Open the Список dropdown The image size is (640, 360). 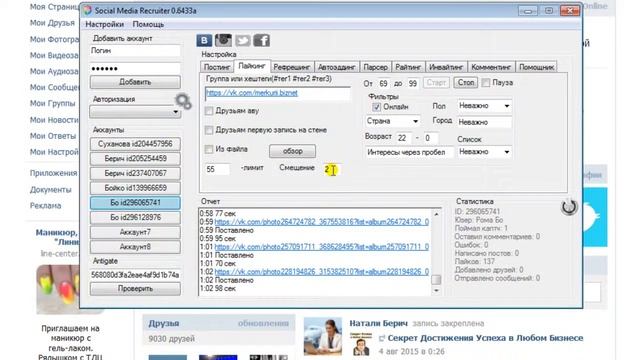click(484, 152)
